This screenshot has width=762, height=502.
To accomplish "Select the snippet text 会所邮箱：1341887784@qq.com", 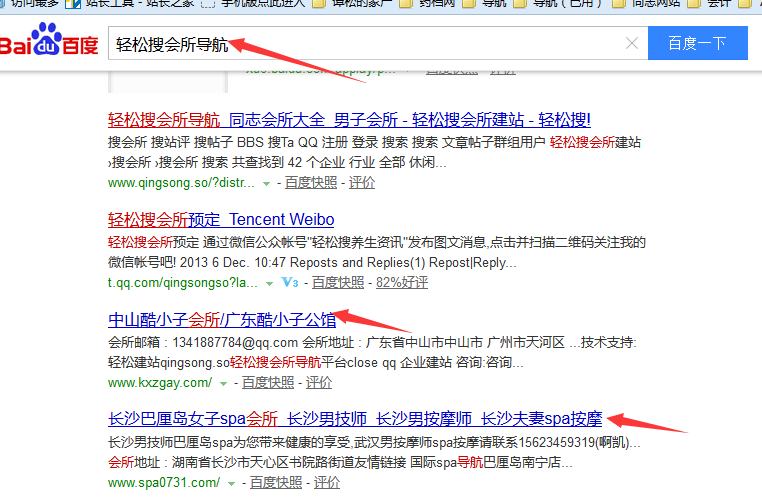I will pyautogui.click(x=203, y=343).
